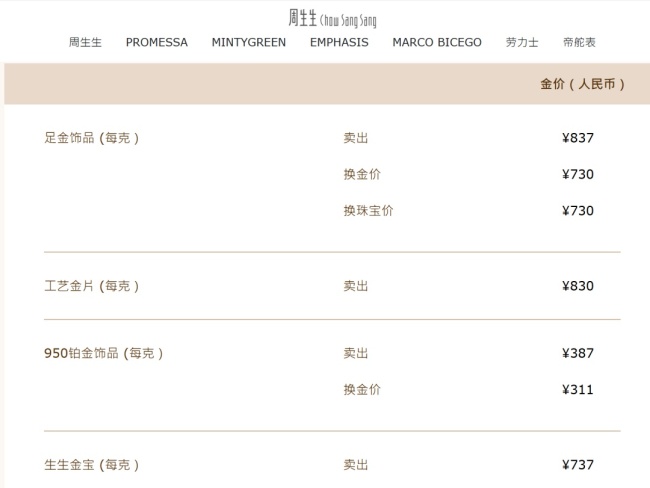Click the 换珠宝价 label
This screenshot has height=488, width=650.
click(x=369, y=211)
